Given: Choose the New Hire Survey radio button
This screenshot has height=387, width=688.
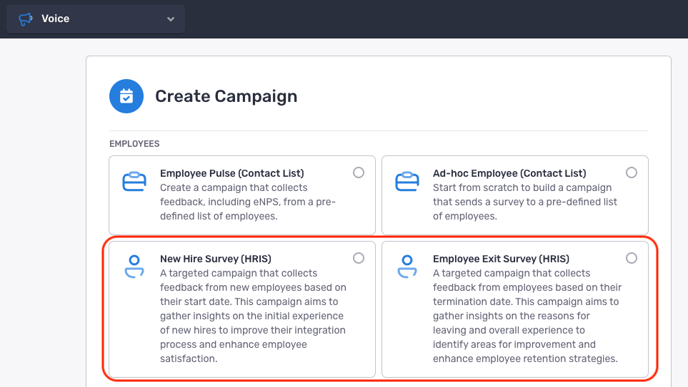Looking at the screenshot, I should [358, 258].
